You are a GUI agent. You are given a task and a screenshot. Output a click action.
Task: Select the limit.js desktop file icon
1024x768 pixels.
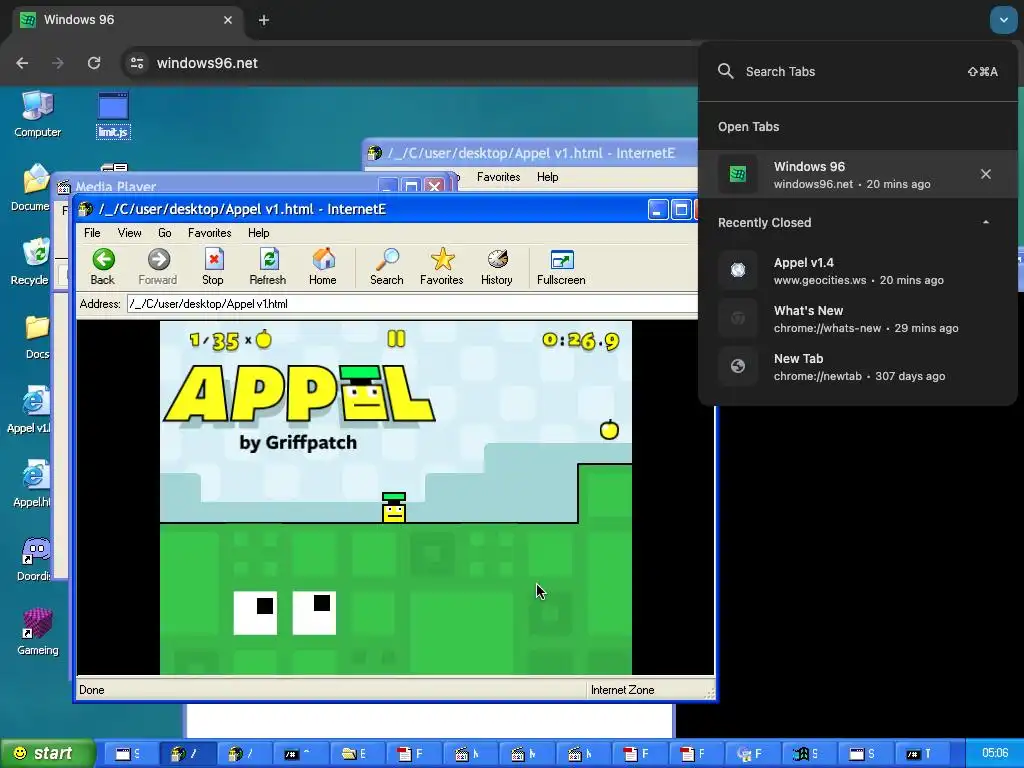pyautogui.click(x=113, y=116)
